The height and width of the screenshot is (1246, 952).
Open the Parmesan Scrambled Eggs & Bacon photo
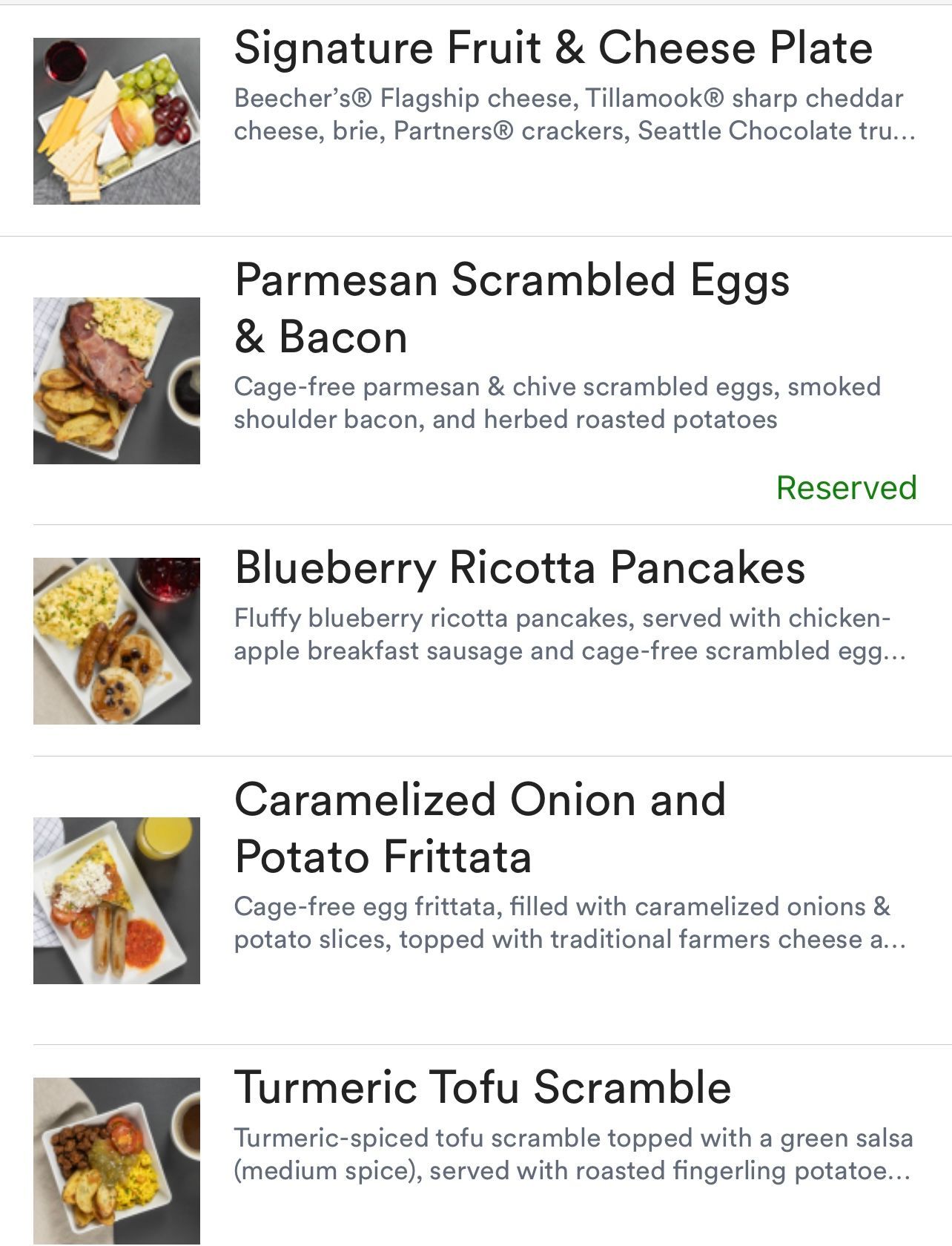(x=116, y=380)
